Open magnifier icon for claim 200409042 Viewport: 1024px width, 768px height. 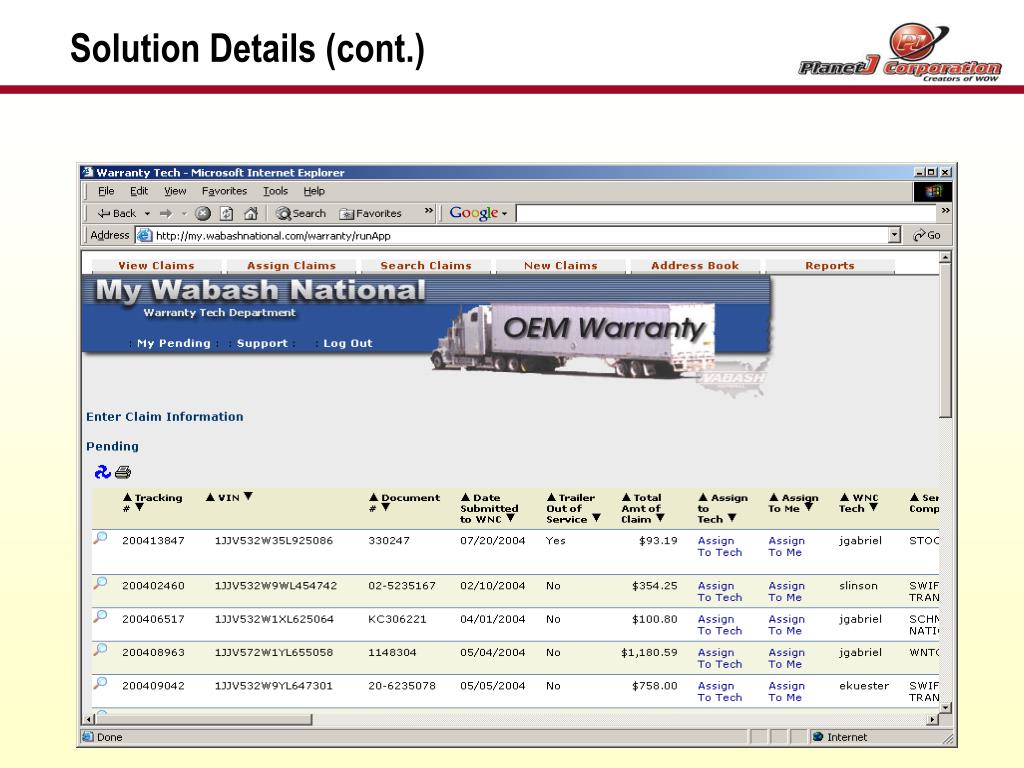(101, 684)
